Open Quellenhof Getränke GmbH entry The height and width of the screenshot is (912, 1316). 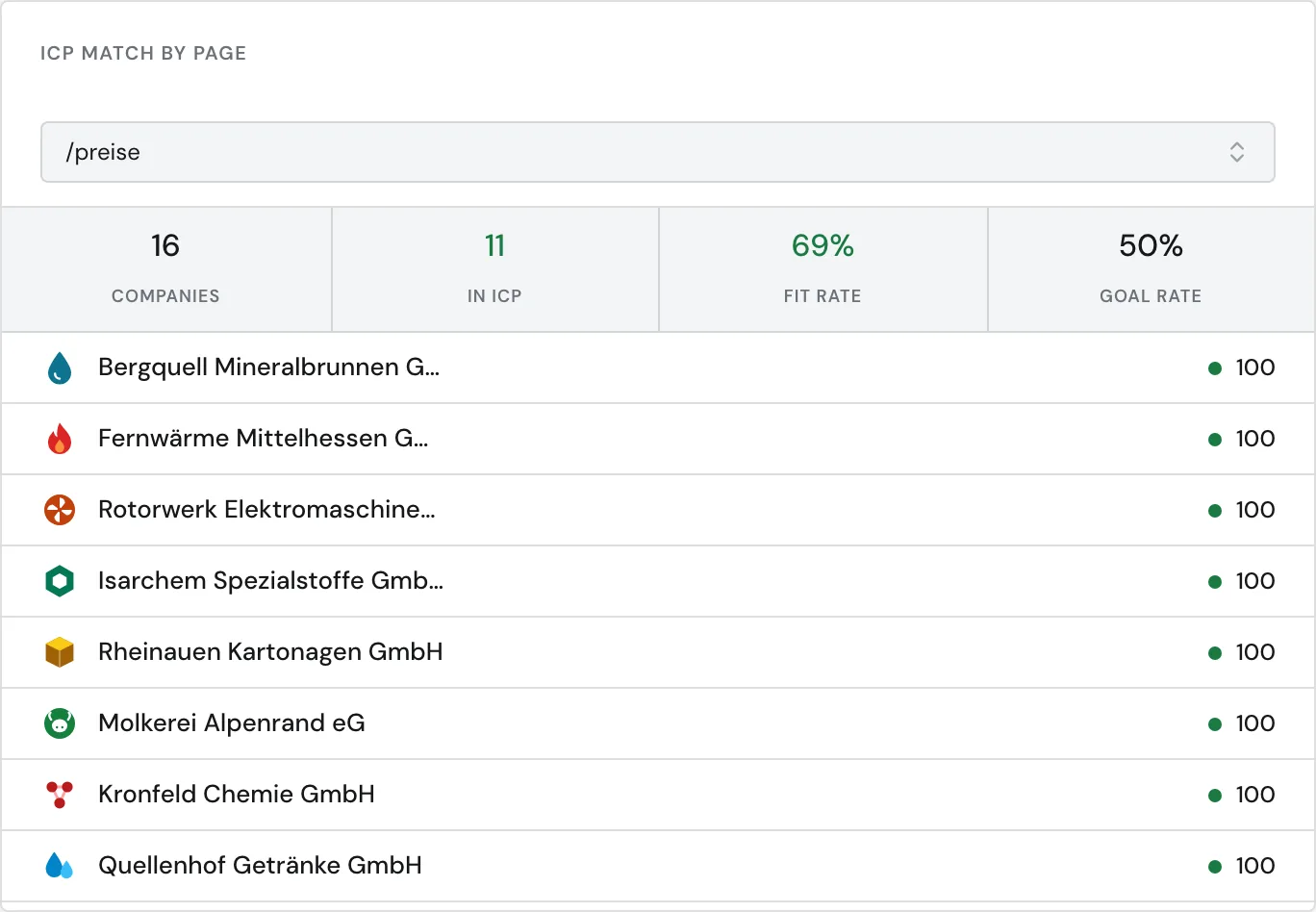pyautogui.click(x=658, y=866)
